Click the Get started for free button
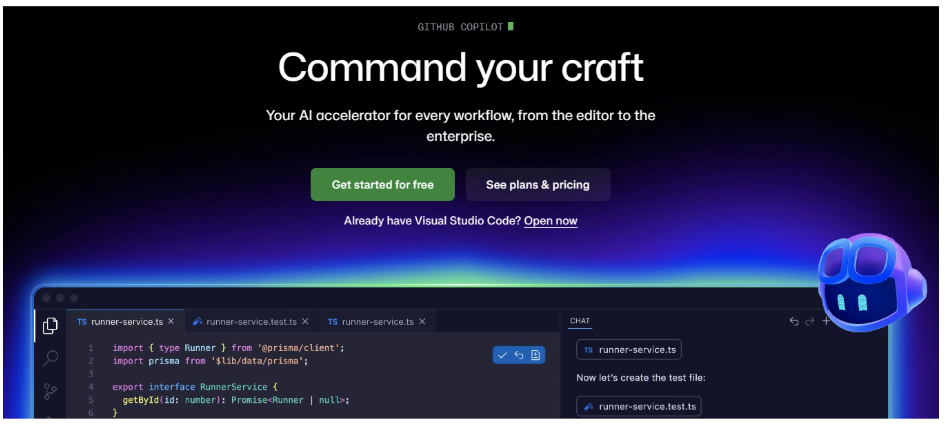Image resolution: width=948 pixels, height=426 pixels. (382, 185)
